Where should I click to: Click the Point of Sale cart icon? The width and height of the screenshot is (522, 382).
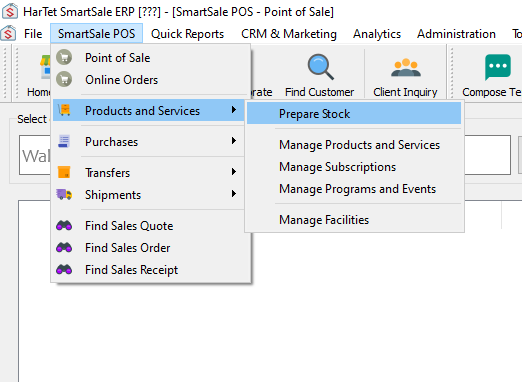click(x=64, y=57)
